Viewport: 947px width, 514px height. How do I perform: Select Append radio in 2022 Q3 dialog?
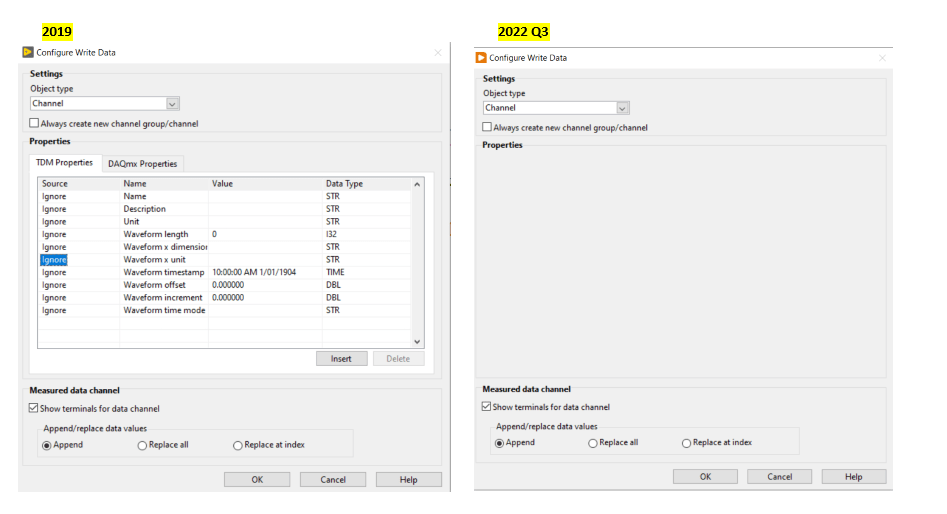499,443
